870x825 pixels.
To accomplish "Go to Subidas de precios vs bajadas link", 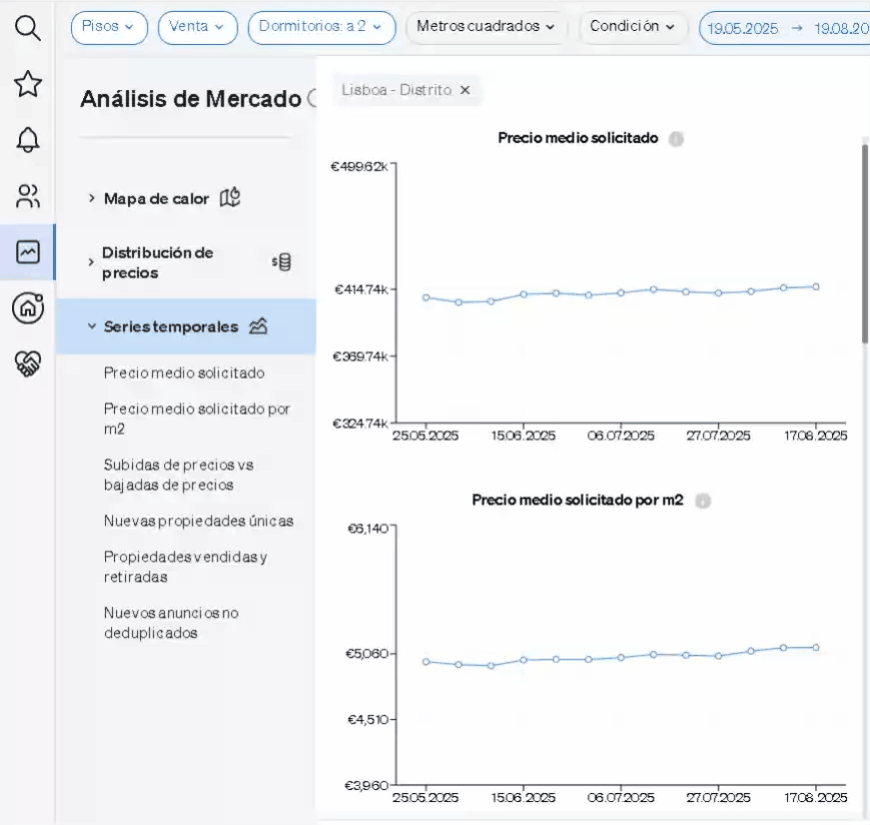I will point(168,475).
